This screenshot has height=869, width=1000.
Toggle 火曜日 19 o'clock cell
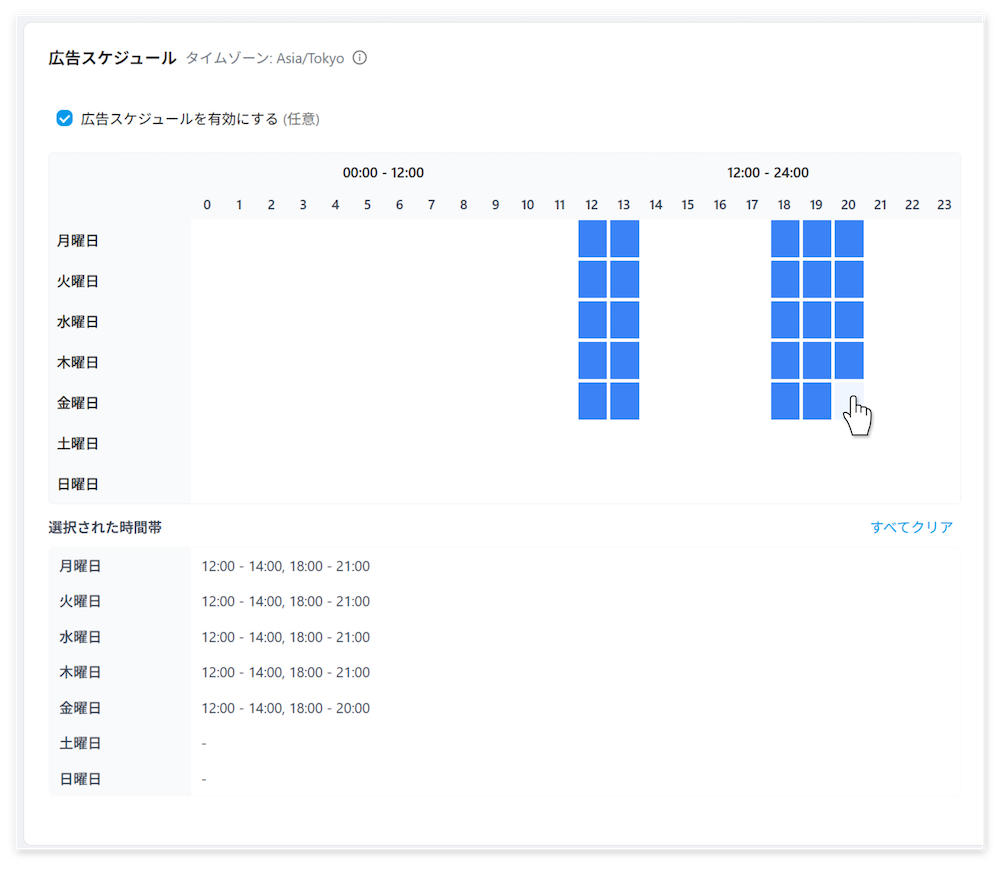coord(817,279)
